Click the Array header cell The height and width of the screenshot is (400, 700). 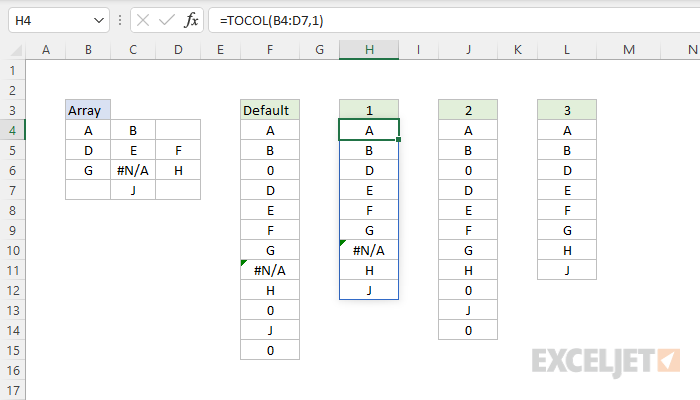[x=88, y=110]
